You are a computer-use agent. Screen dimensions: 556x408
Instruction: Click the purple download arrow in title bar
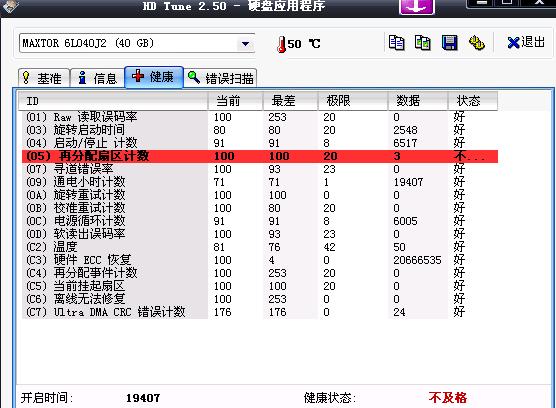[x=417, y=6]
